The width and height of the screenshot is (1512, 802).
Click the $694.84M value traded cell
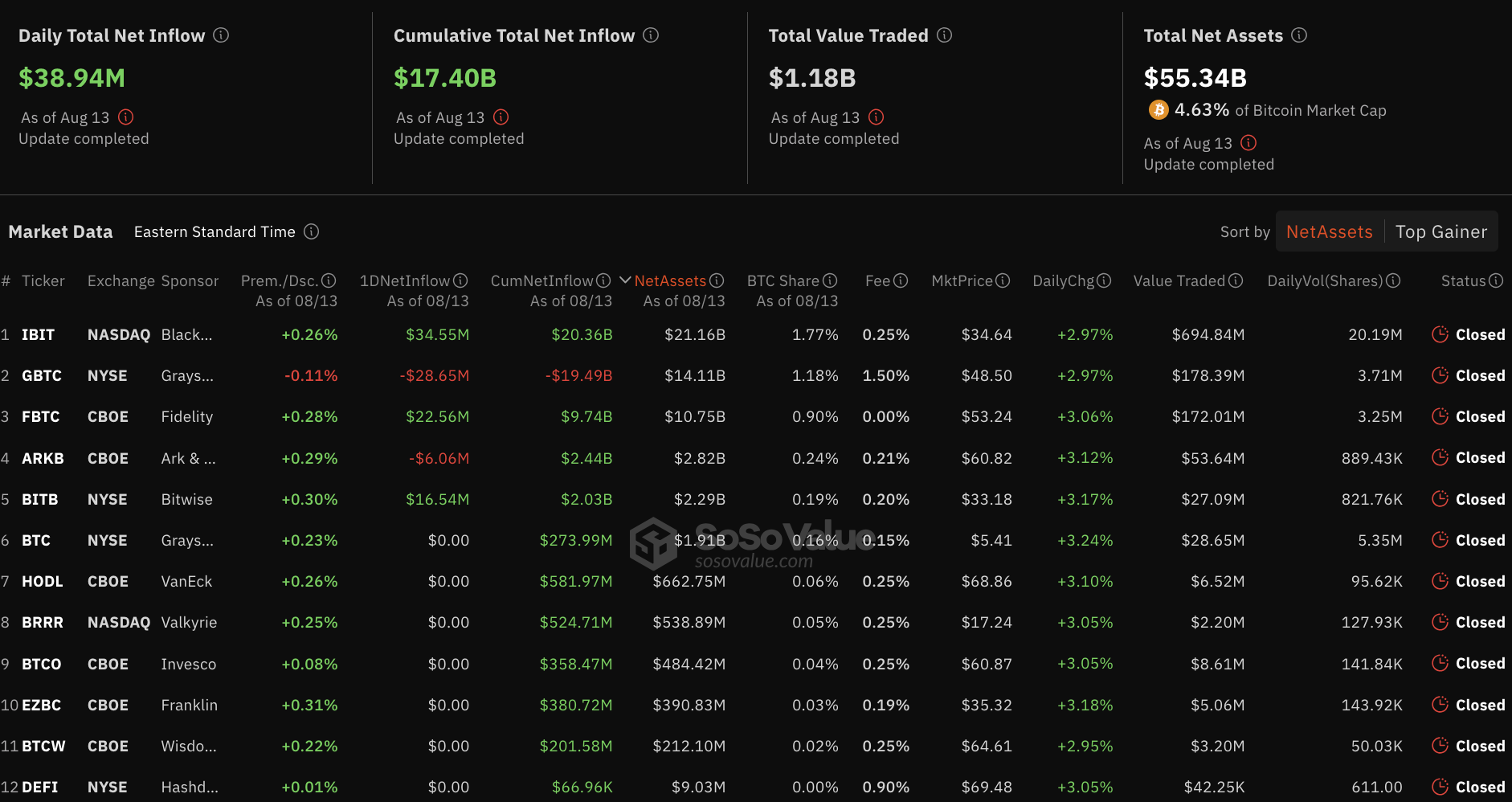point(1208,334)
